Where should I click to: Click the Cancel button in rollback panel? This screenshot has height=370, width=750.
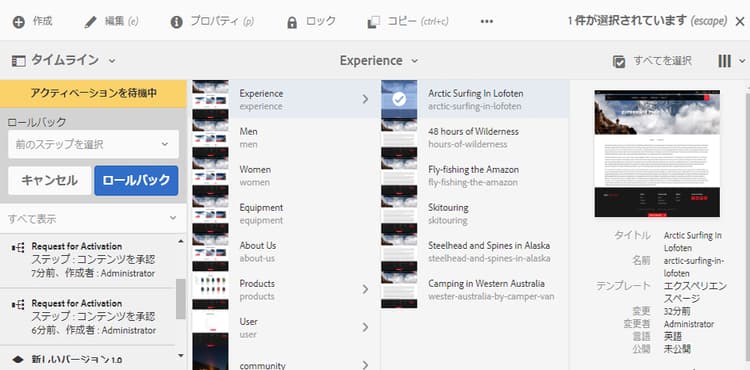coord(50,180)
